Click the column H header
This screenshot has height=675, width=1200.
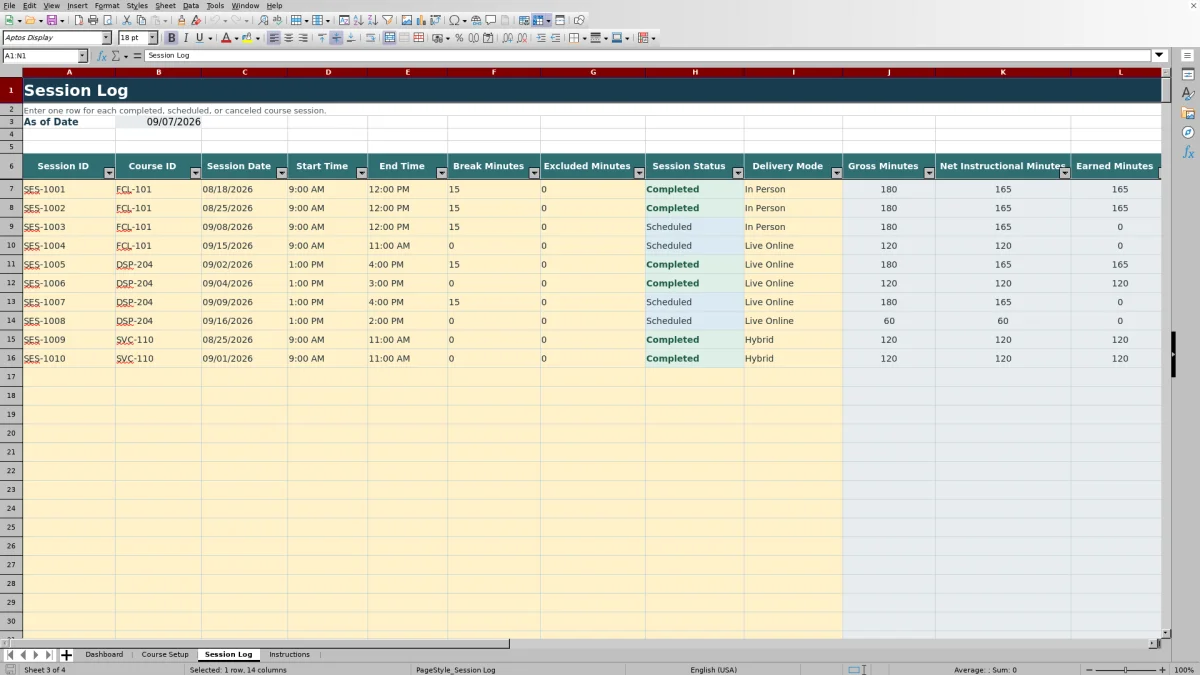pos(694,72)
